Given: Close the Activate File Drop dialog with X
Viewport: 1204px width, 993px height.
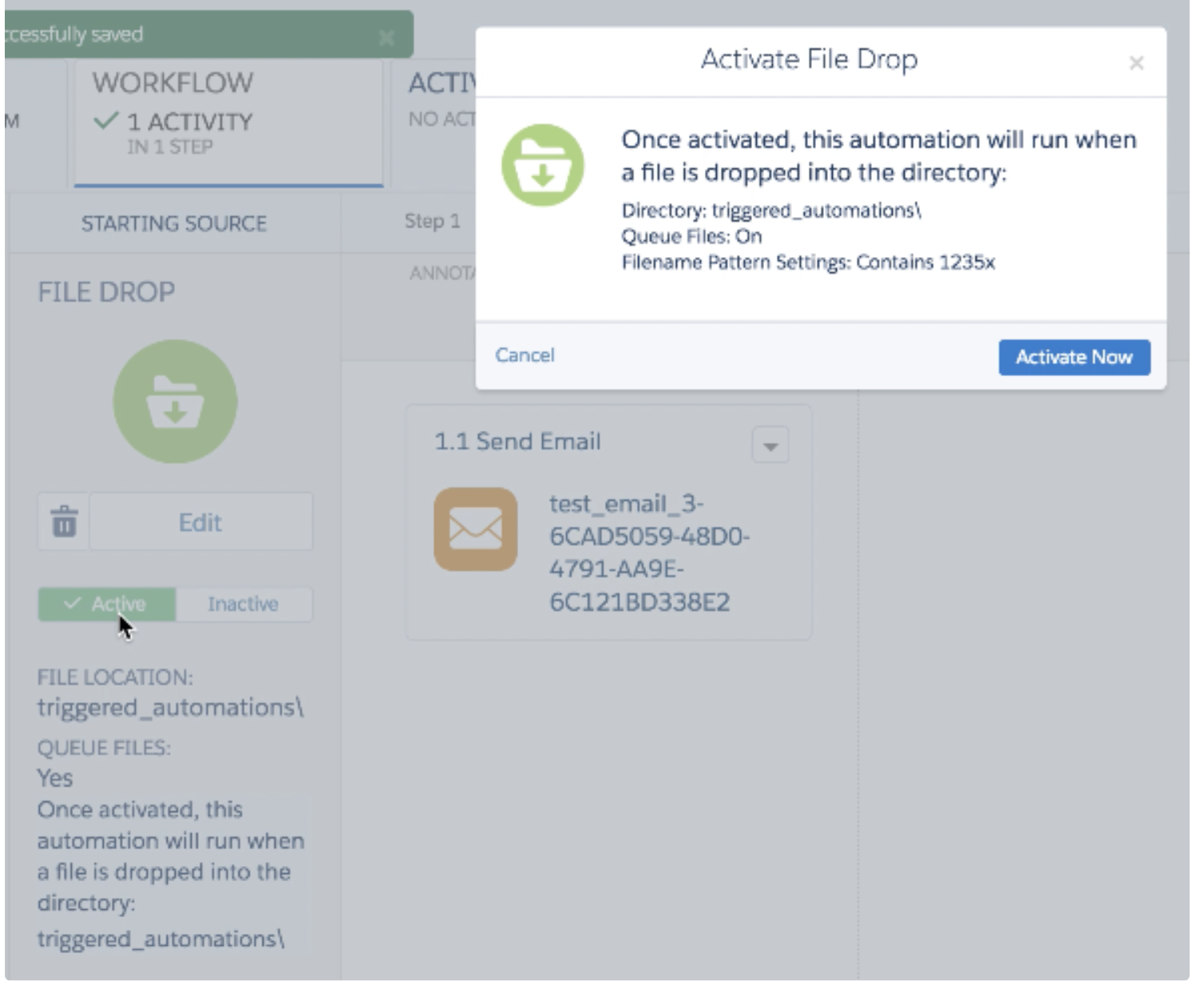Looking at the screenshot, I should (x=1136, y=63).
